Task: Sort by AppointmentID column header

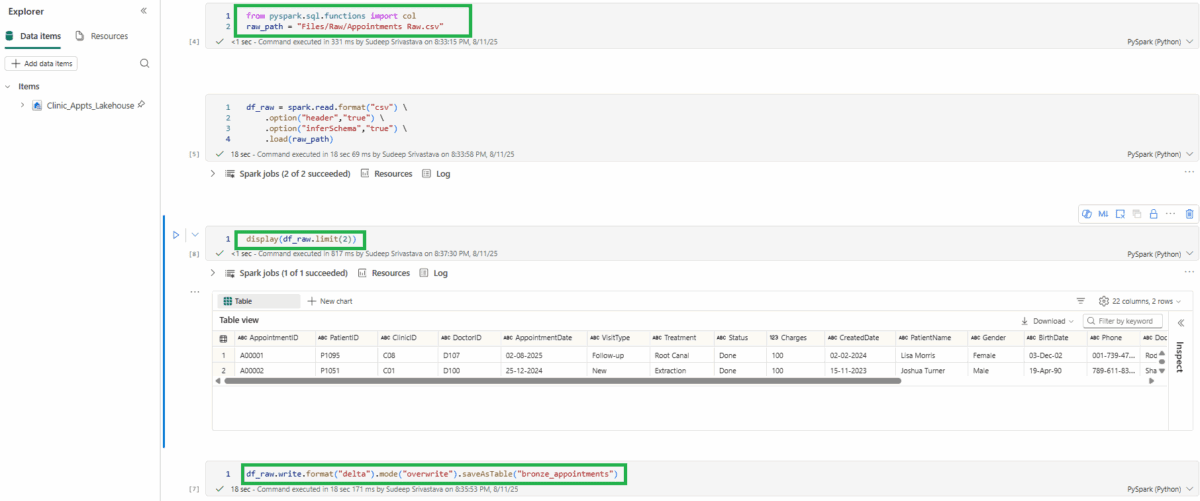Action: coord(273,338)
